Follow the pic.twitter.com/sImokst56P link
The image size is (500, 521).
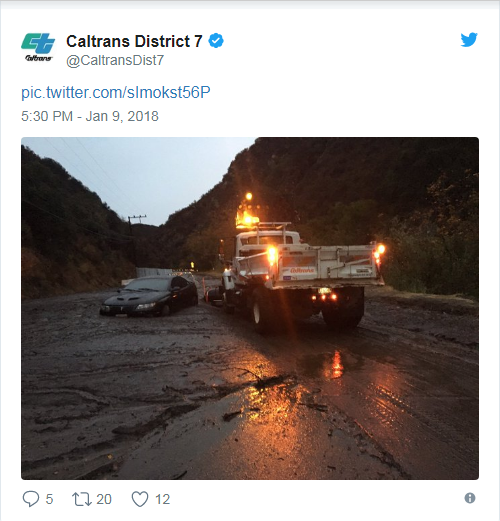coord(116,92)
